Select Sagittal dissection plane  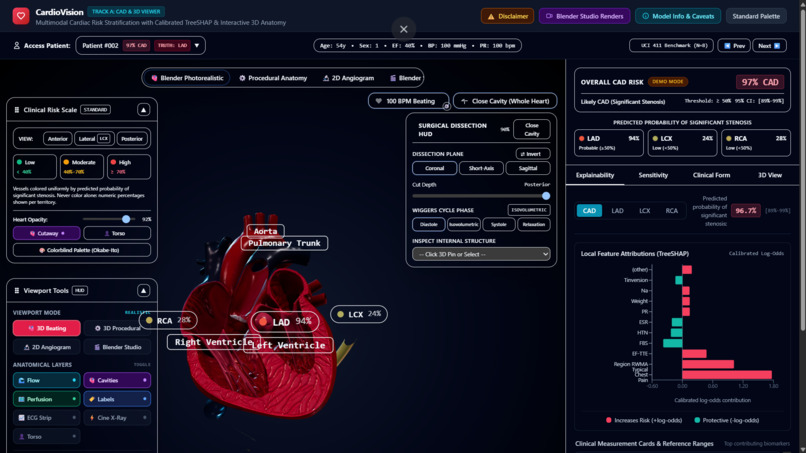point(528,168)
